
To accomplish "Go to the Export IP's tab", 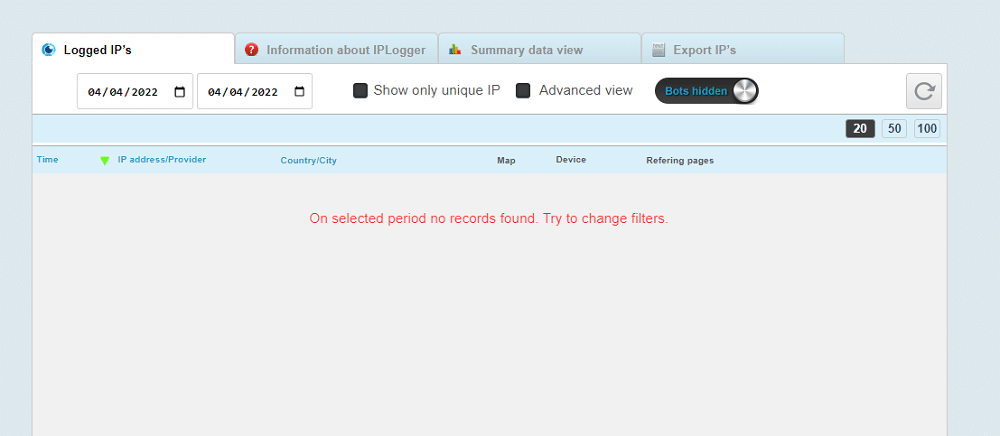I will (743, 49).
